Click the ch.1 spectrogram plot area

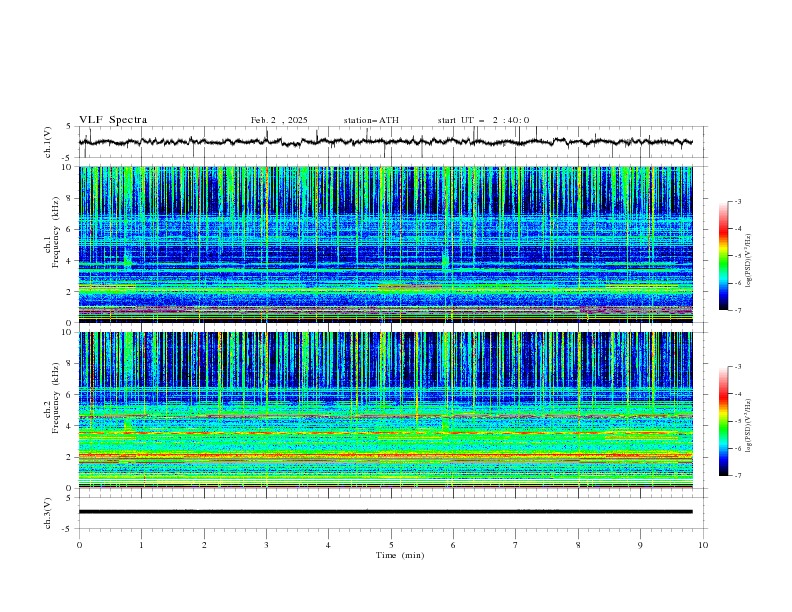386,244
